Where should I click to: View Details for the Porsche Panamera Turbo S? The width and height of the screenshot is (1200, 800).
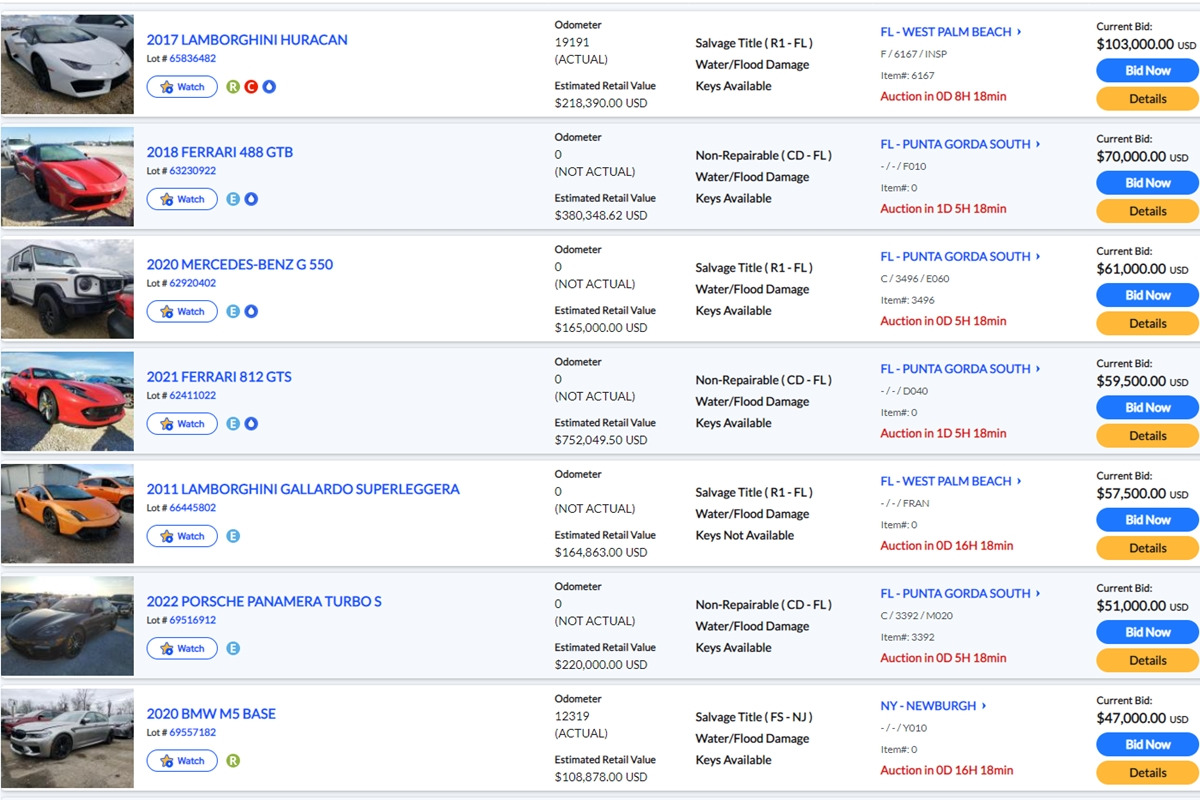click(x=1147, y=660)
